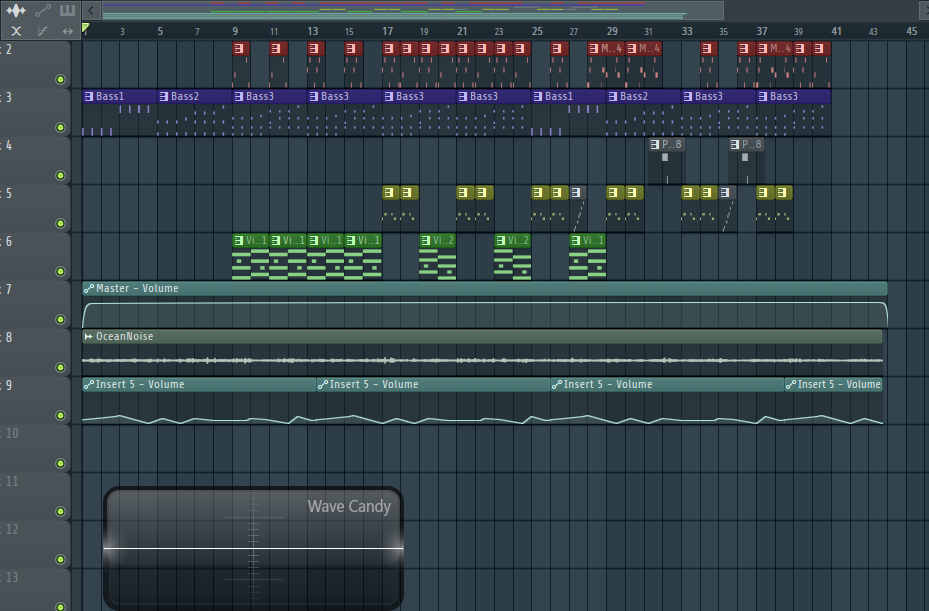Jump to bar 33 on timeline ruler
This screenshot has width=929, height=611.
[x=687, y=31]
